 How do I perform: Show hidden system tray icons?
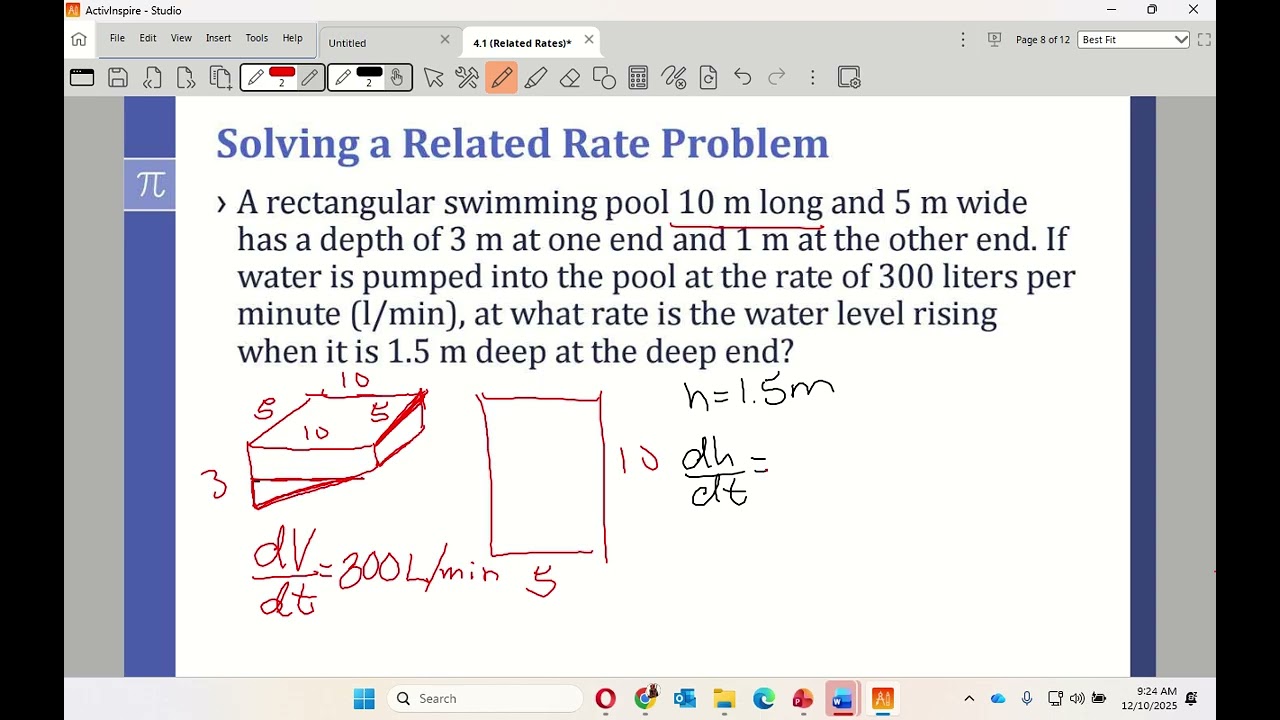pyautogui.click(x=969, y=698)
